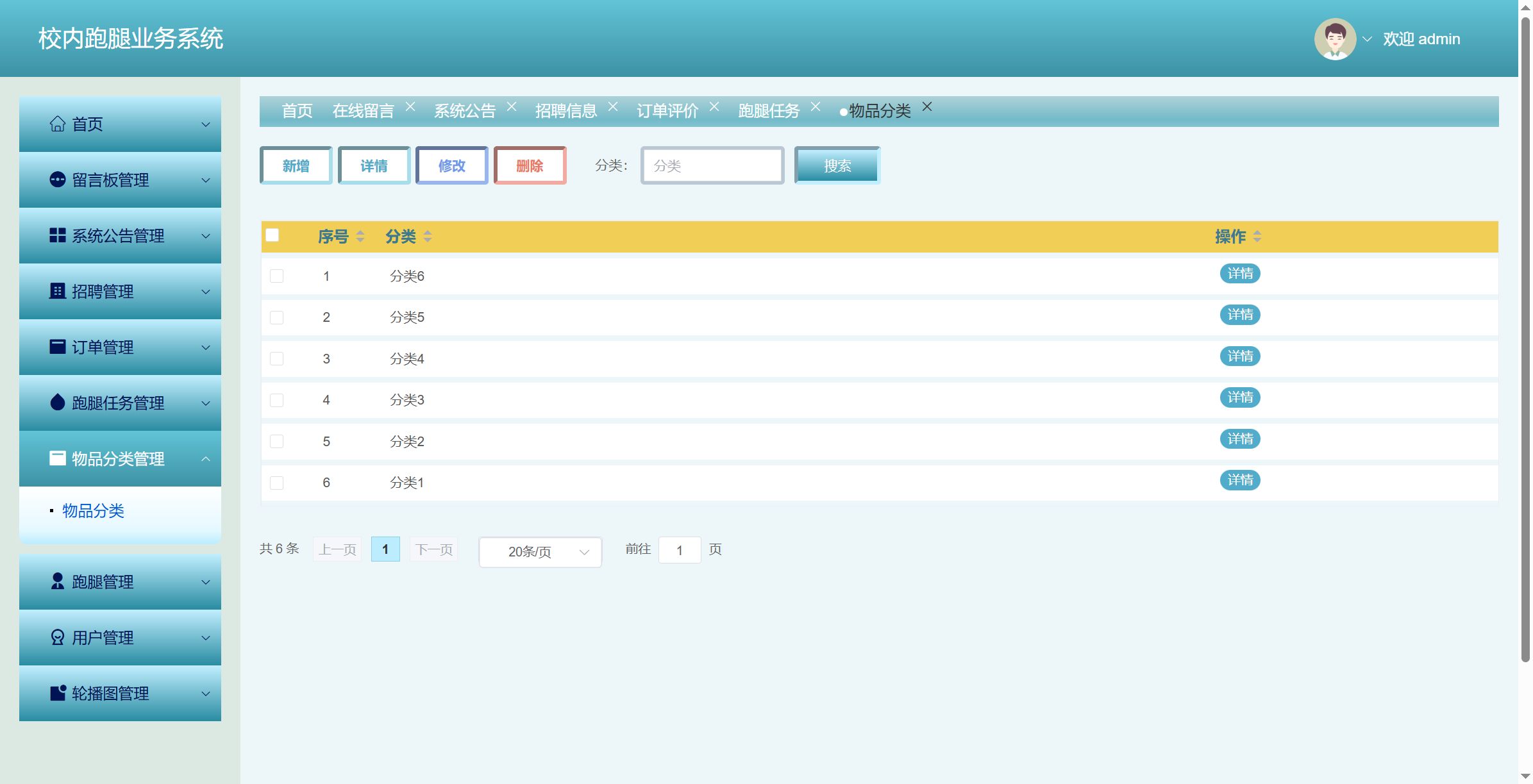Image resolution: width=1533 pixels, height=784 pixels.
Task: Click the 详情 toolbar button
Action: click(x=374, y=165)
